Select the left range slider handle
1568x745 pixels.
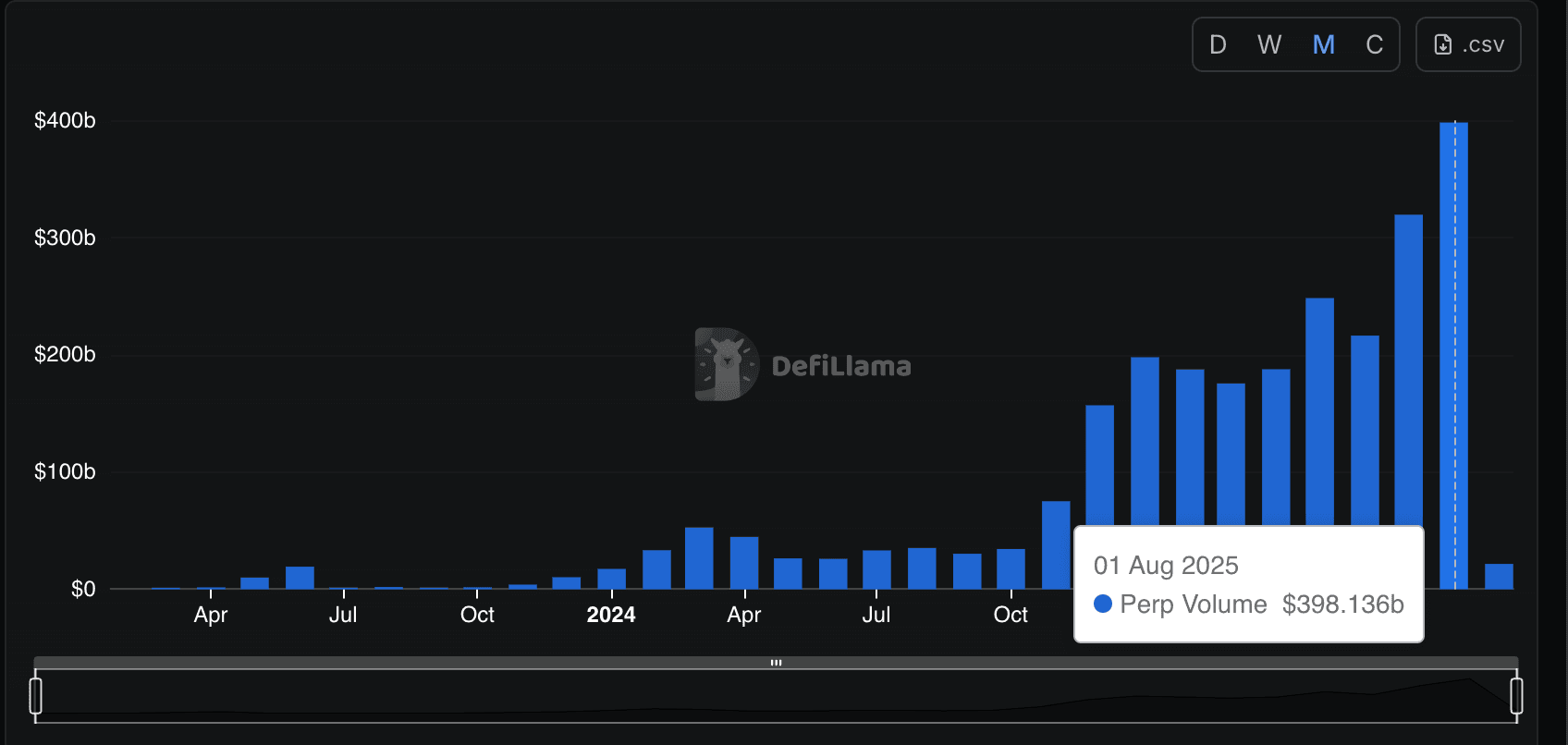point(36,696)
